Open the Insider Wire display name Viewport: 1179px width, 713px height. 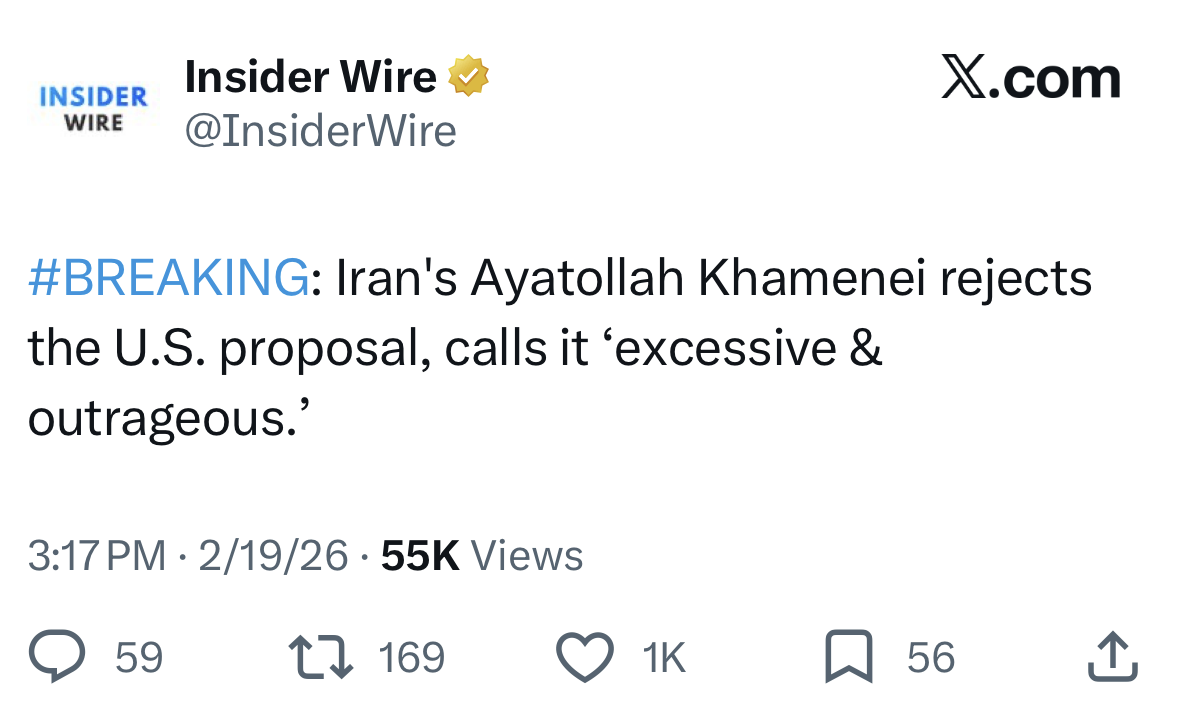311,78
